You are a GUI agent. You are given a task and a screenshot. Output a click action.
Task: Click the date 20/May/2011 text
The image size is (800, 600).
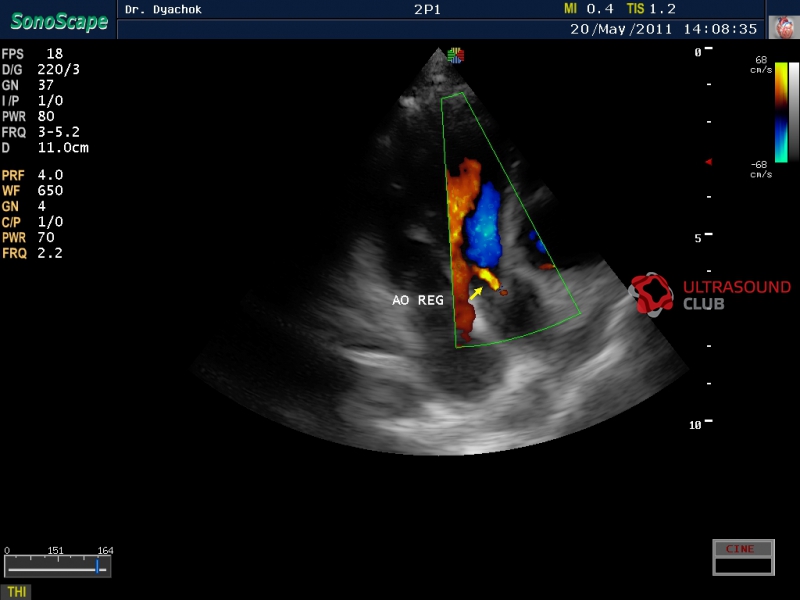click(x=621, y=29)
